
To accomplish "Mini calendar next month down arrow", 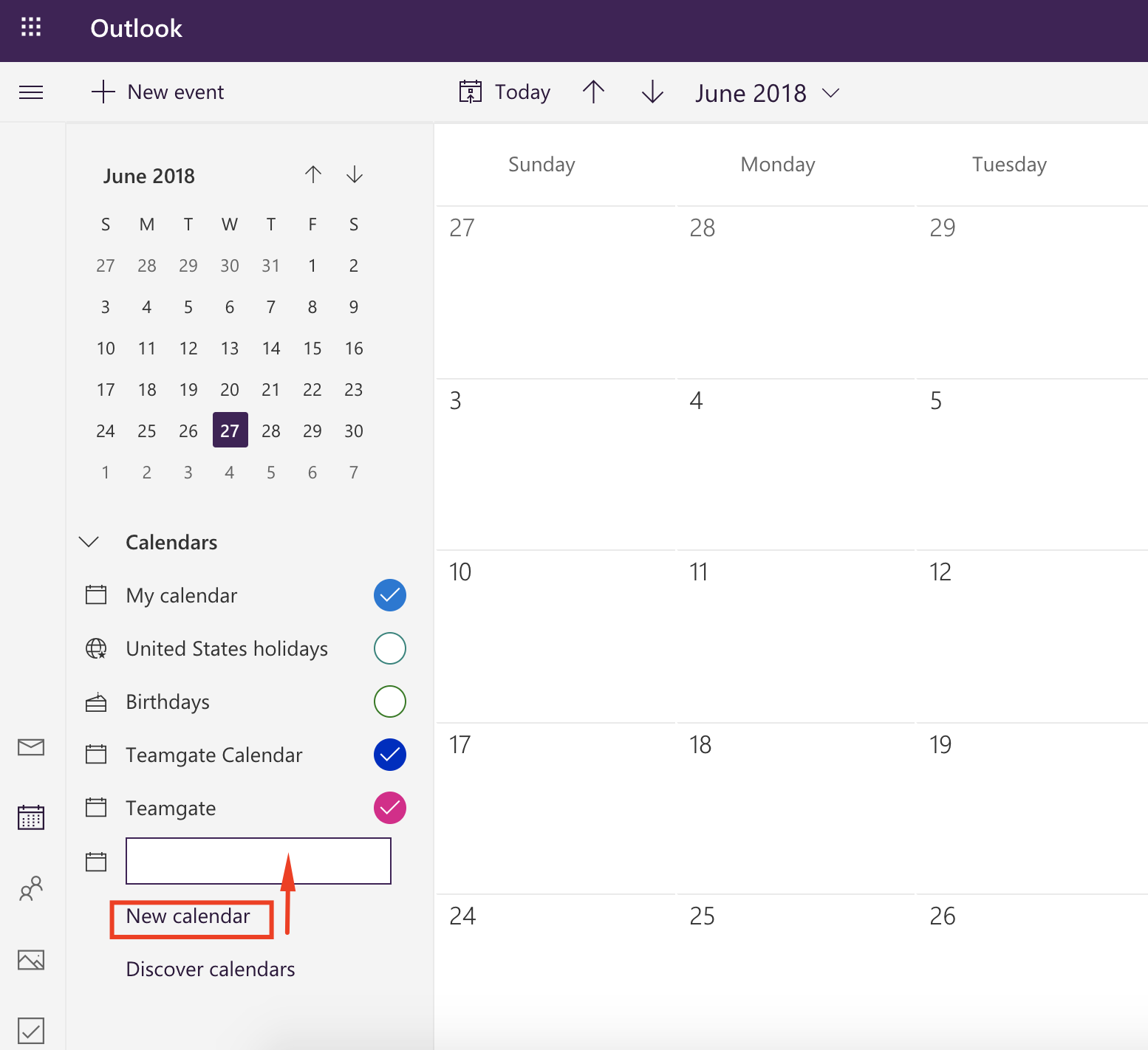I will (355, 175).
